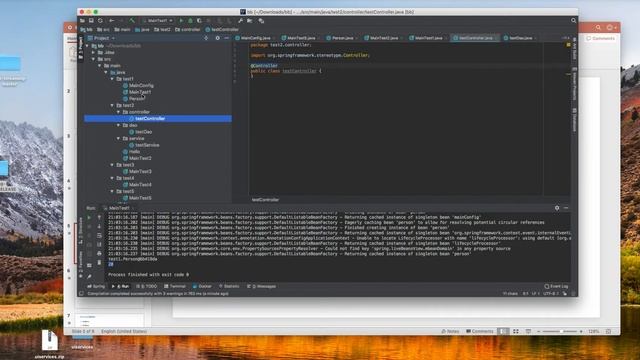Screen dimensions: 640x360
Task: Click the Back navigation arrow in toolbar
Action: click(x=111, y=20)
